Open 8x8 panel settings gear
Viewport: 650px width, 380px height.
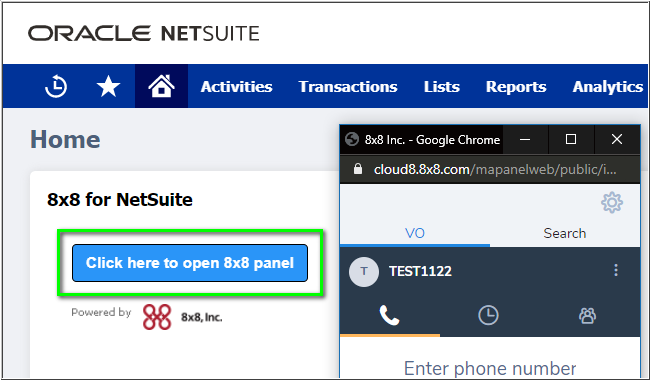pyautogui.click(x=612, y=203)
